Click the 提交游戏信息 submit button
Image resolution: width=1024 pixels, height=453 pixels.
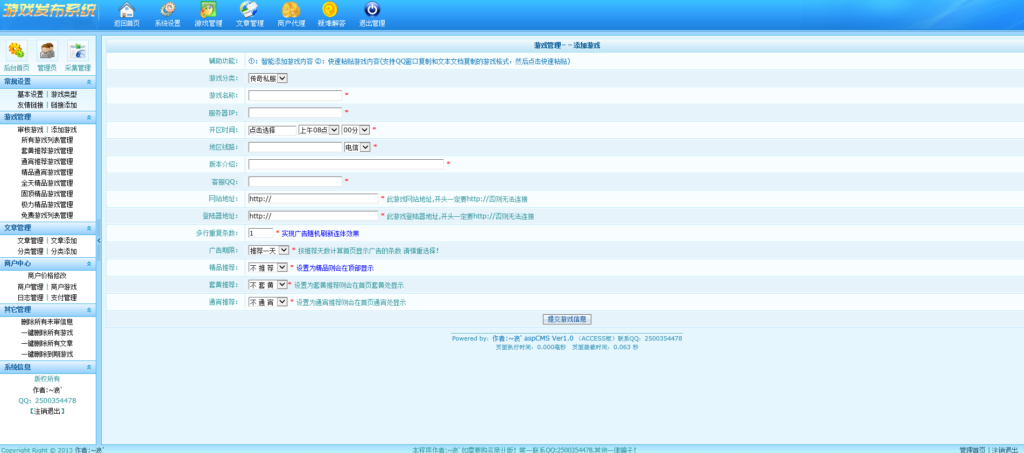[x=567, y=319]
